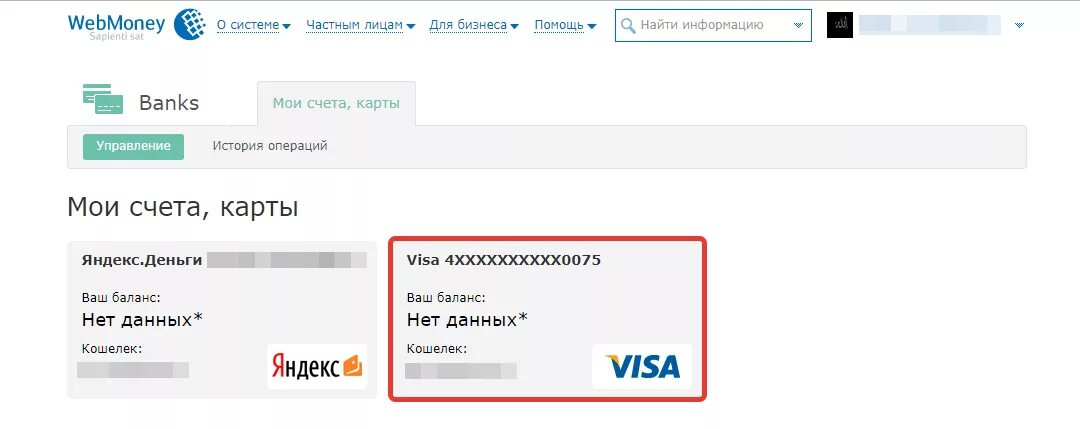Select the Visa 4XXXXXXXXXX0075 card tile
The image size is (1080, 429).
548,319
